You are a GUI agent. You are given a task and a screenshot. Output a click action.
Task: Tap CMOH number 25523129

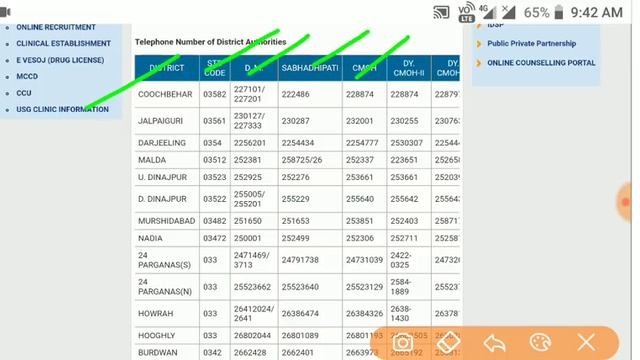tap(364, 287)
